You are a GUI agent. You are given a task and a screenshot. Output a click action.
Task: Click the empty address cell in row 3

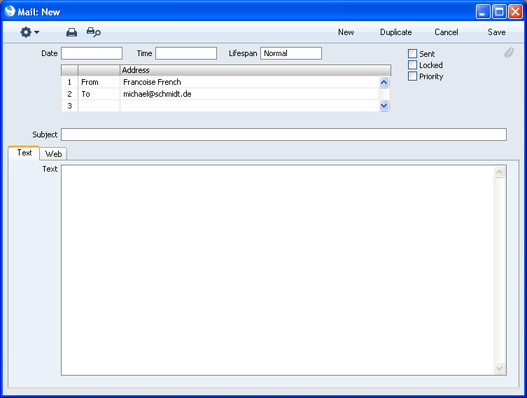(249, 106)
